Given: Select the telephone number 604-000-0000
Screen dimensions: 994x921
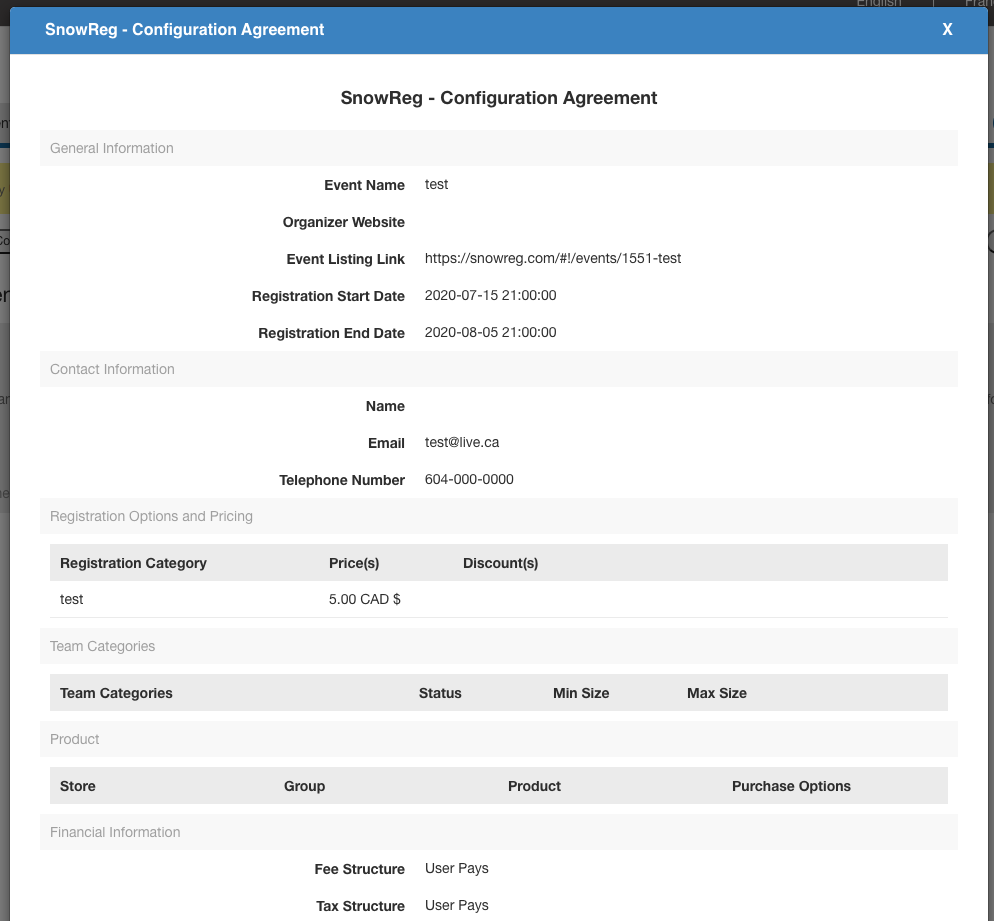Looking at the screenshot, I should click(469, 479).
